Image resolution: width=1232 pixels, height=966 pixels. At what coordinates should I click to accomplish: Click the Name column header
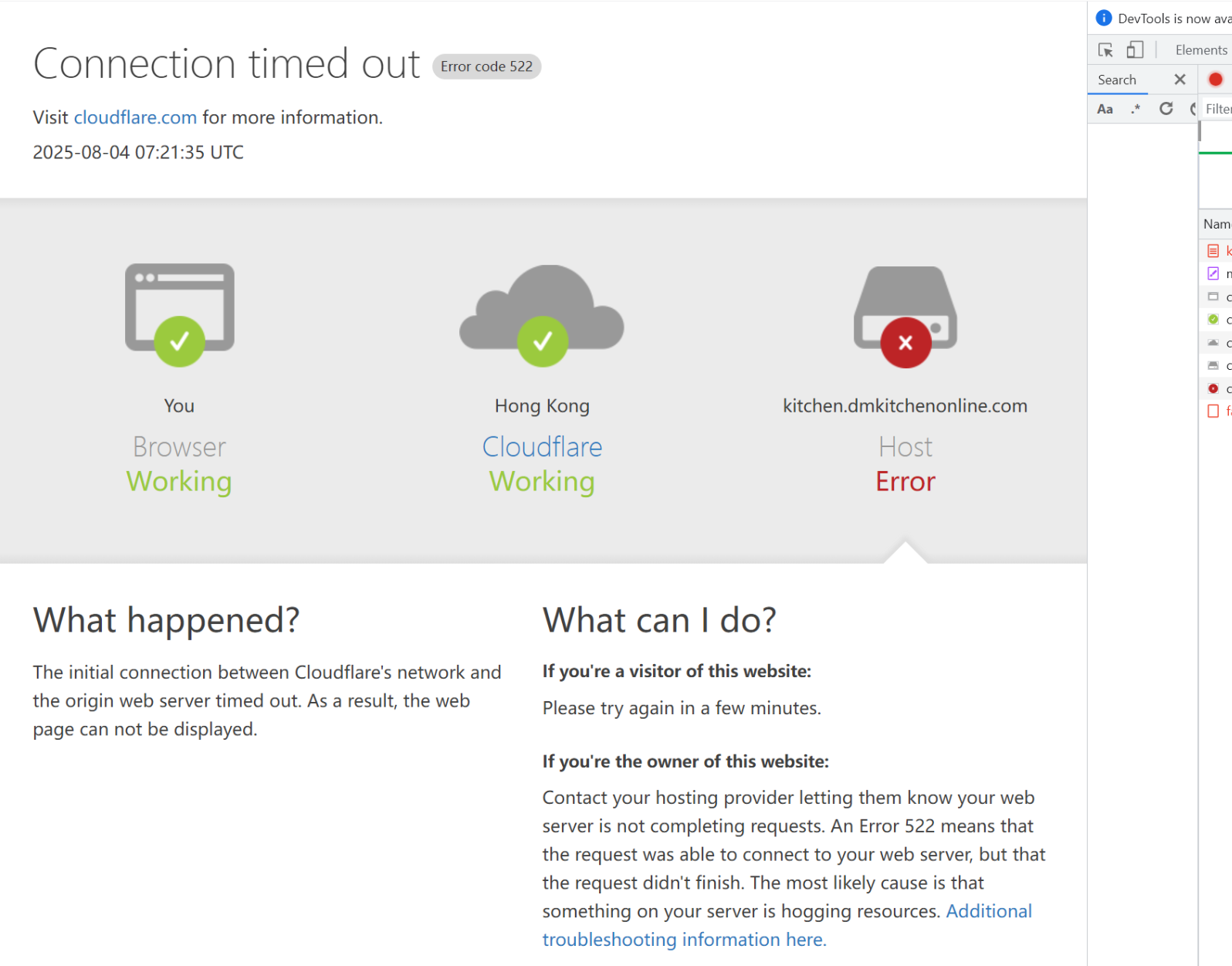[1217, 224]
